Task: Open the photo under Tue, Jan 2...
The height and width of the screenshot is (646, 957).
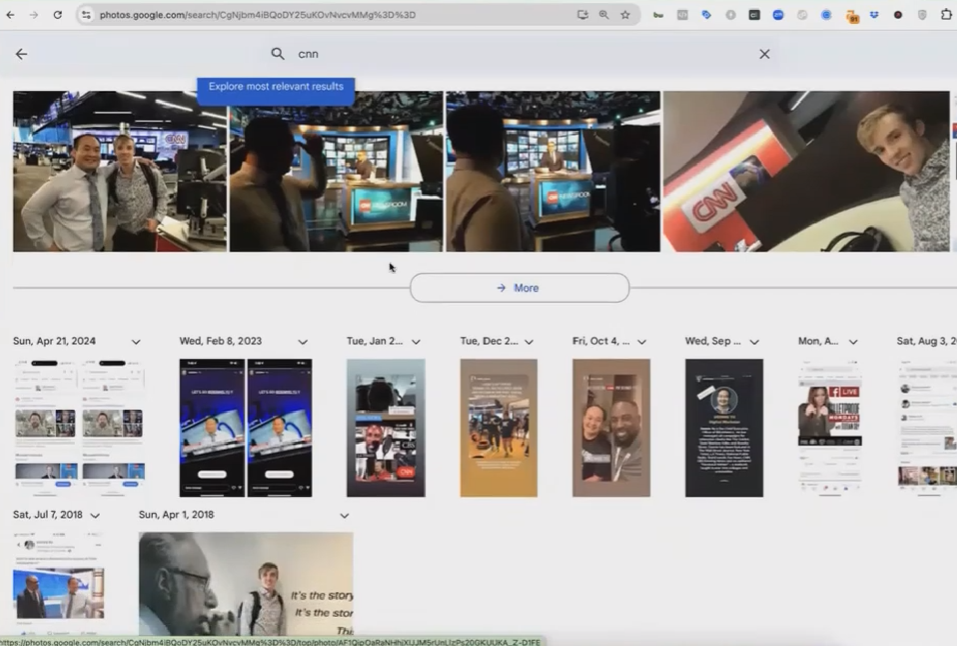Action: point(386,427)
